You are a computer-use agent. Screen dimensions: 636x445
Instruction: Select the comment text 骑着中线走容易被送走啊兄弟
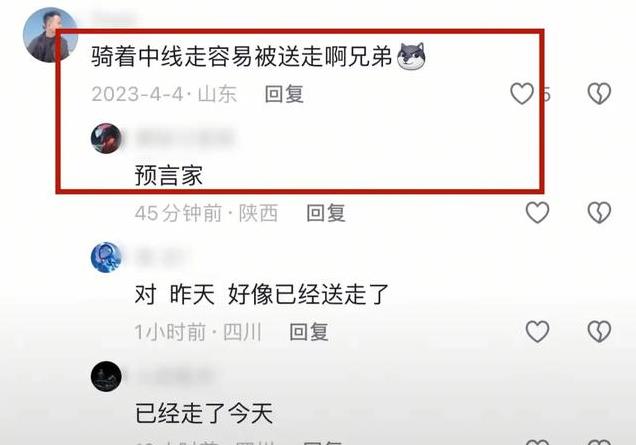pos(242,56)
